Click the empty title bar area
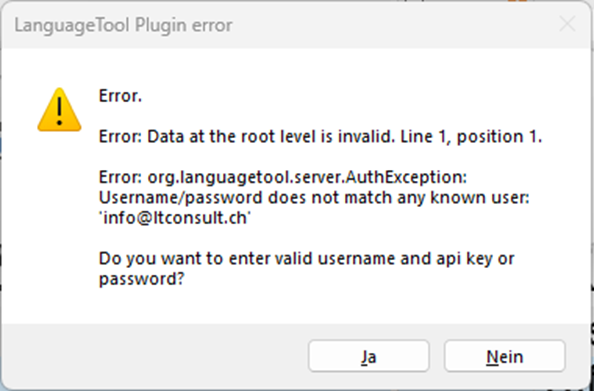 click(394, 25)
